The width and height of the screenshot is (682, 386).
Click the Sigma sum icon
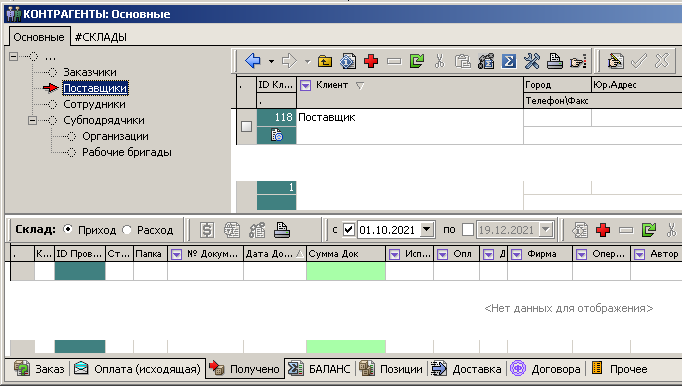[508, 61]
